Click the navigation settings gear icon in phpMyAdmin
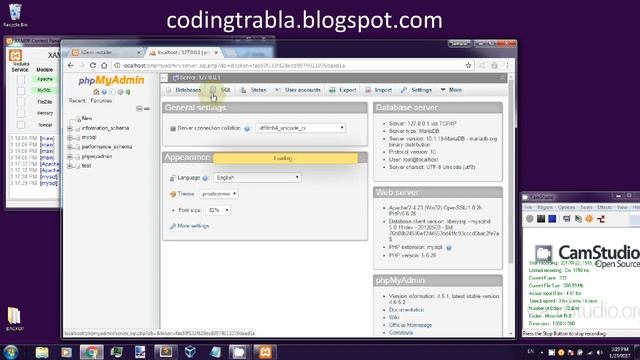 pyautogui.click(x=120, y=92)
